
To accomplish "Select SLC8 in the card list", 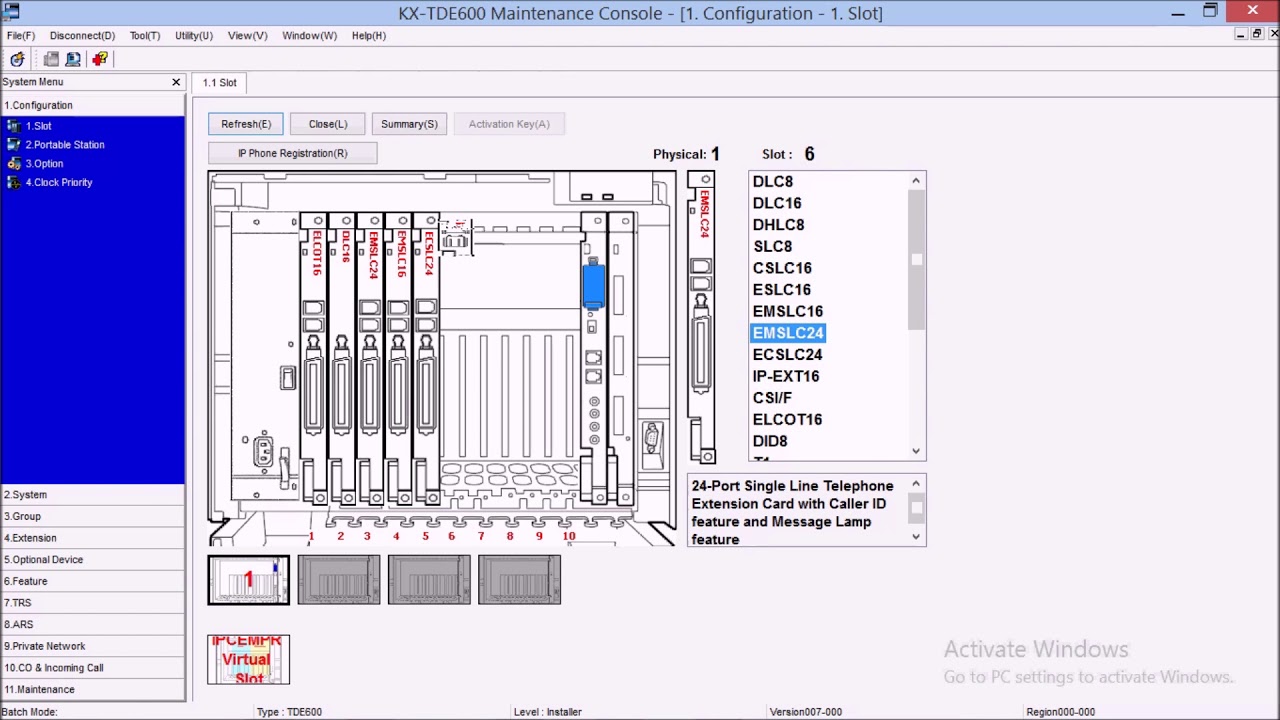I will click(772, 246).
